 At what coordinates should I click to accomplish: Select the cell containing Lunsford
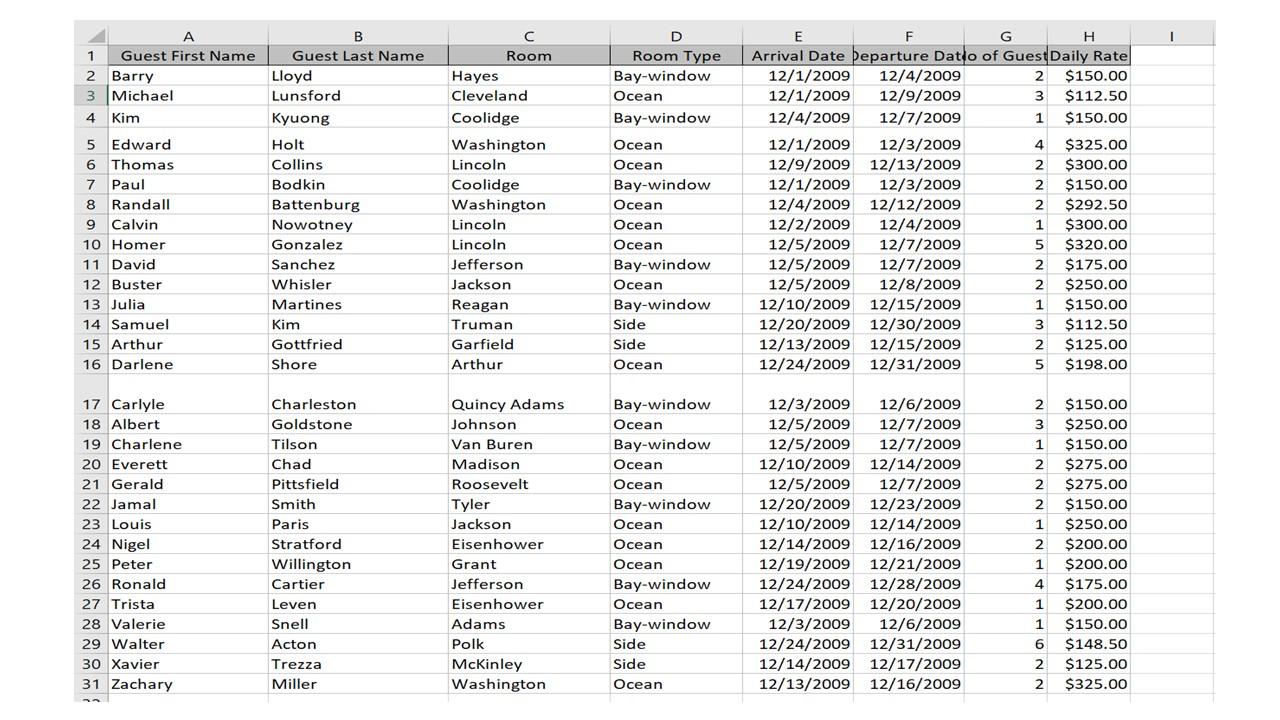click(x=358, y=95)
